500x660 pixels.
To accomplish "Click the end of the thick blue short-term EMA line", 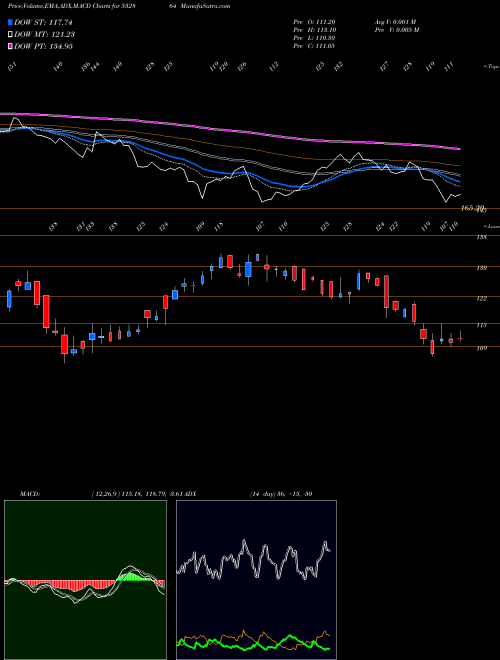I will point(459,182).
